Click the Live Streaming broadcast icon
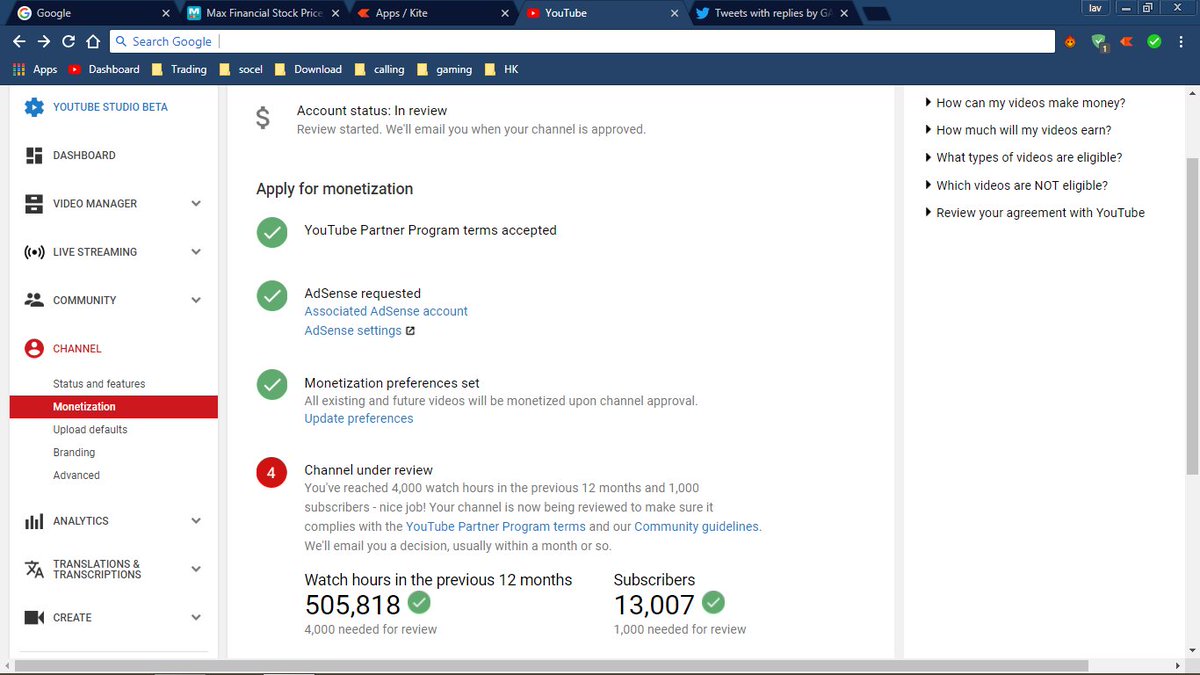The image size is (1200, 675). (x=35, y=252)
